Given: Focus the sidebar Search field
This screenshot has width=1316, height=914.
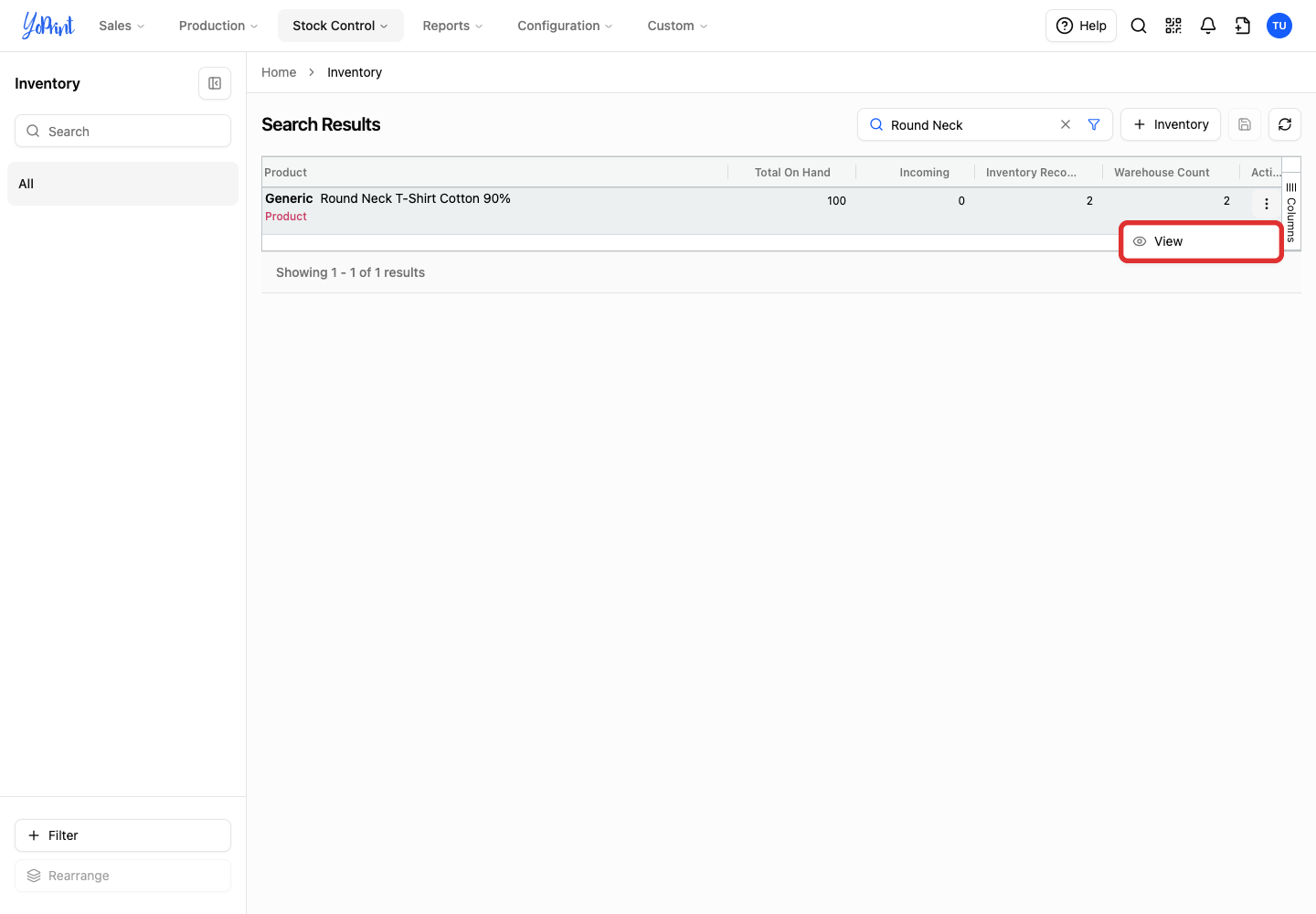Looking at the screenshot, I should pos(122,131).
